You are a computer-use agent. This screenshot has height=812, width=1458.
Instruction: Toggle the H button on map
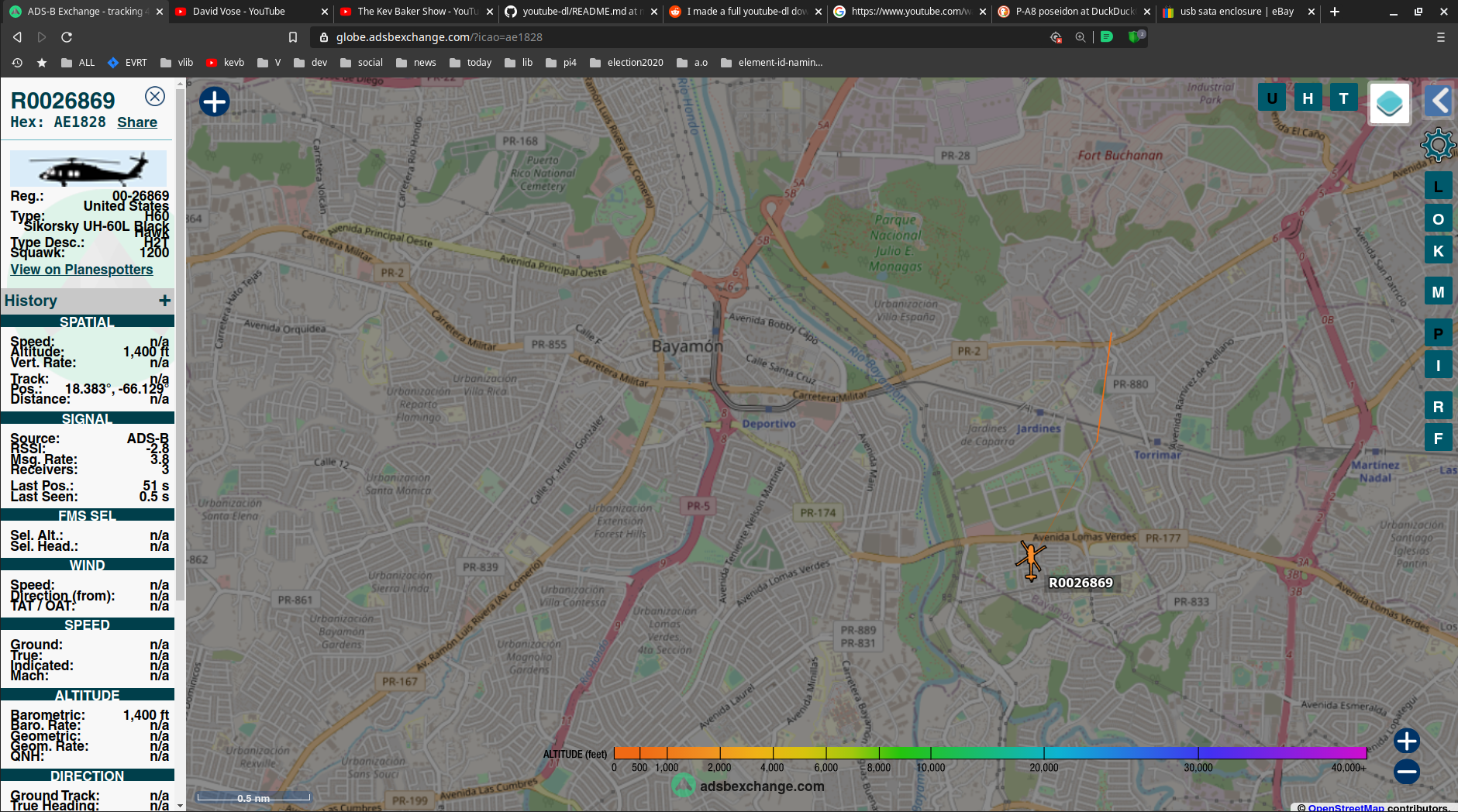1308,98
